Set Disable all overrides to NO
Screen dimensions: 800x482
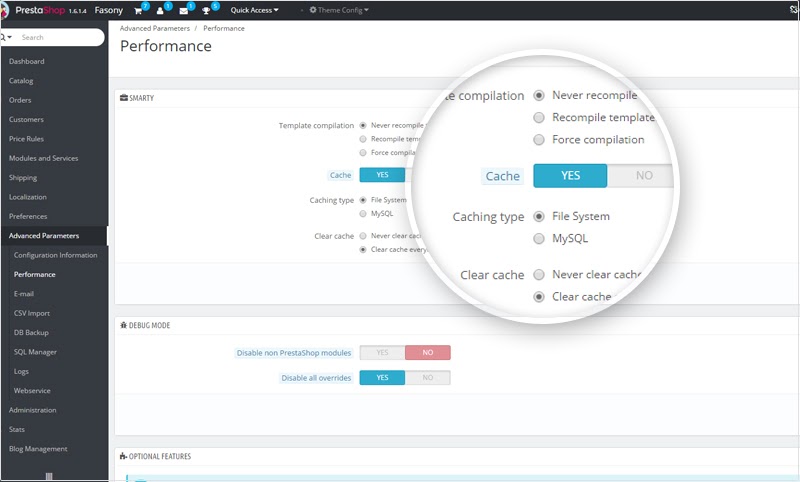pyautogui.click(x=428, y=378)
